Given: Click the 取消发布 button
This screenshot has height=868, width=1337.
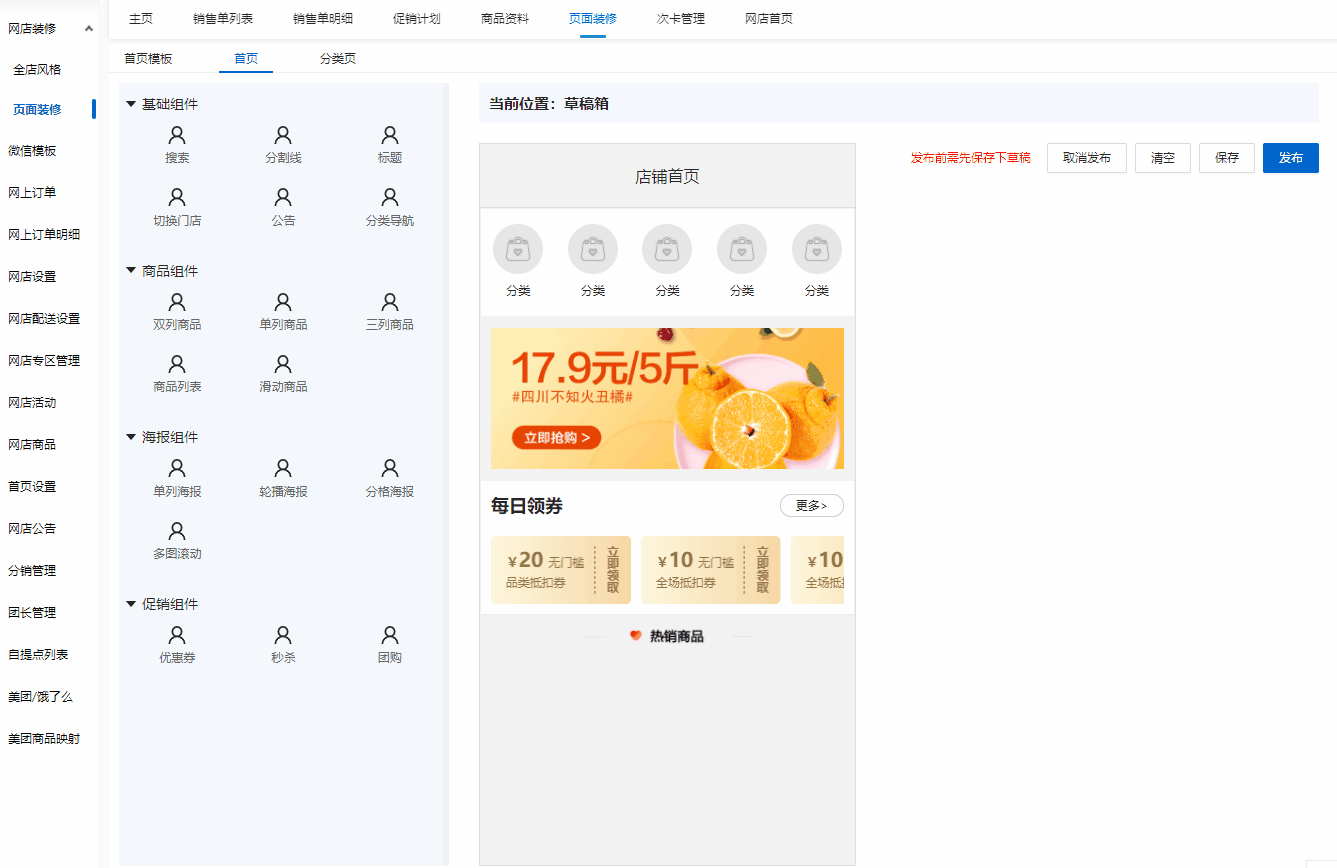Looking at the screenshot, I should 1087,158.
